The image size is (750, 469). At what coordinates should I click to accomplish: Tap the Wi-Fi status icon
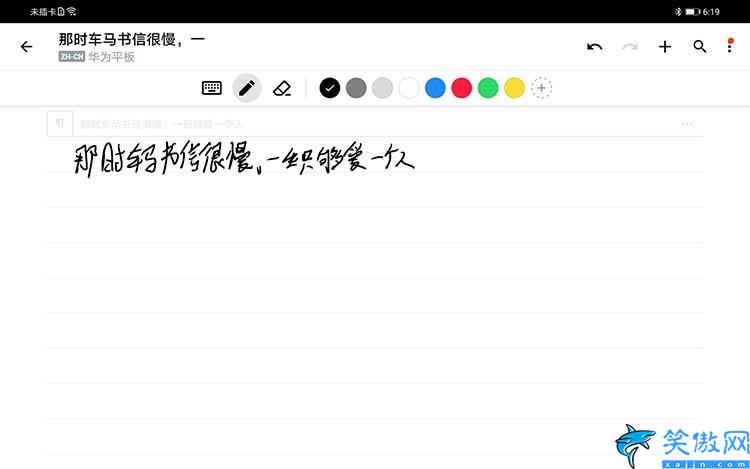pos(72,11)
